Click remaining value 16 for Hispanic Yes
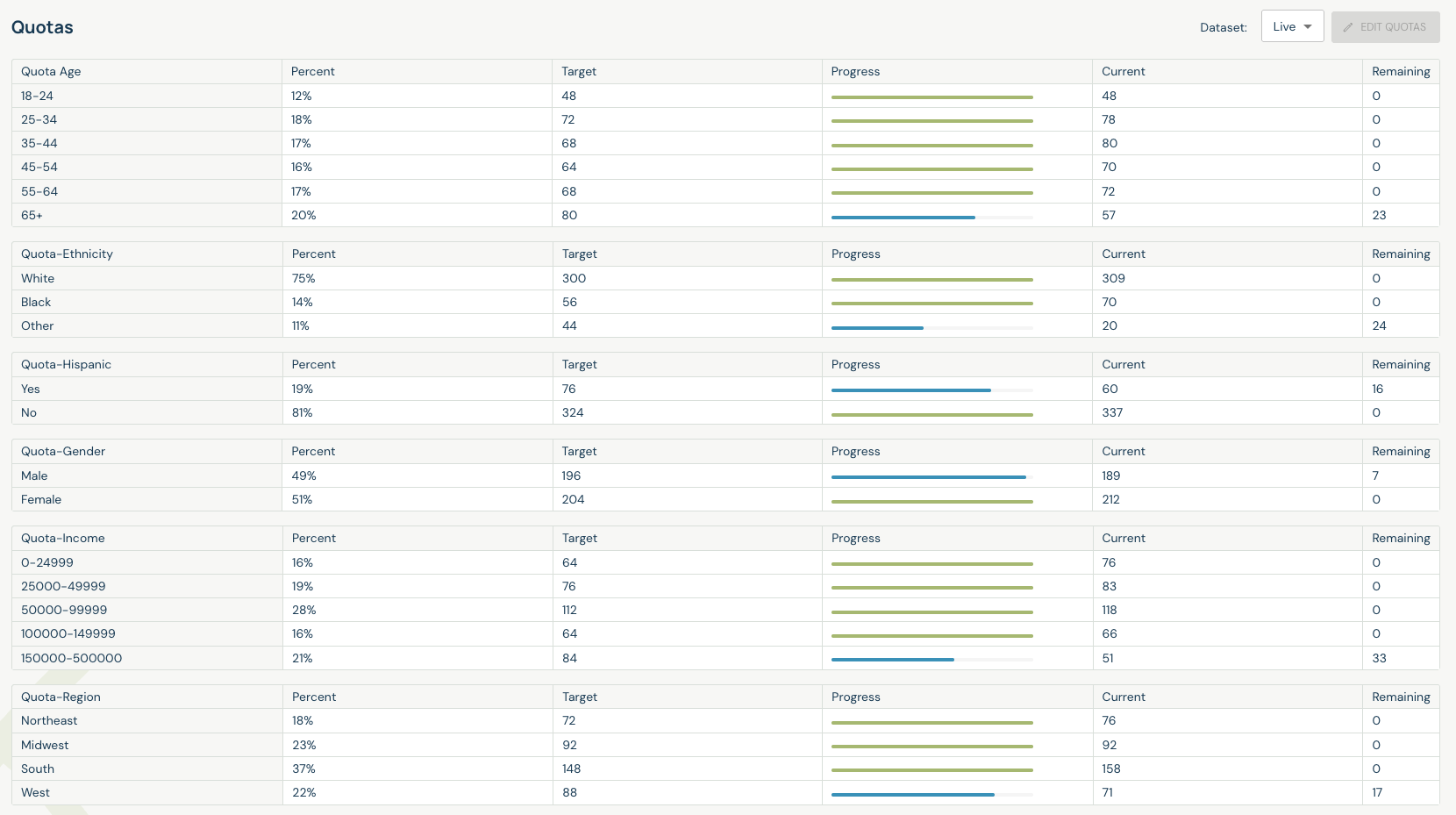Viewport: 1456px width, 815px height. 1377,389
